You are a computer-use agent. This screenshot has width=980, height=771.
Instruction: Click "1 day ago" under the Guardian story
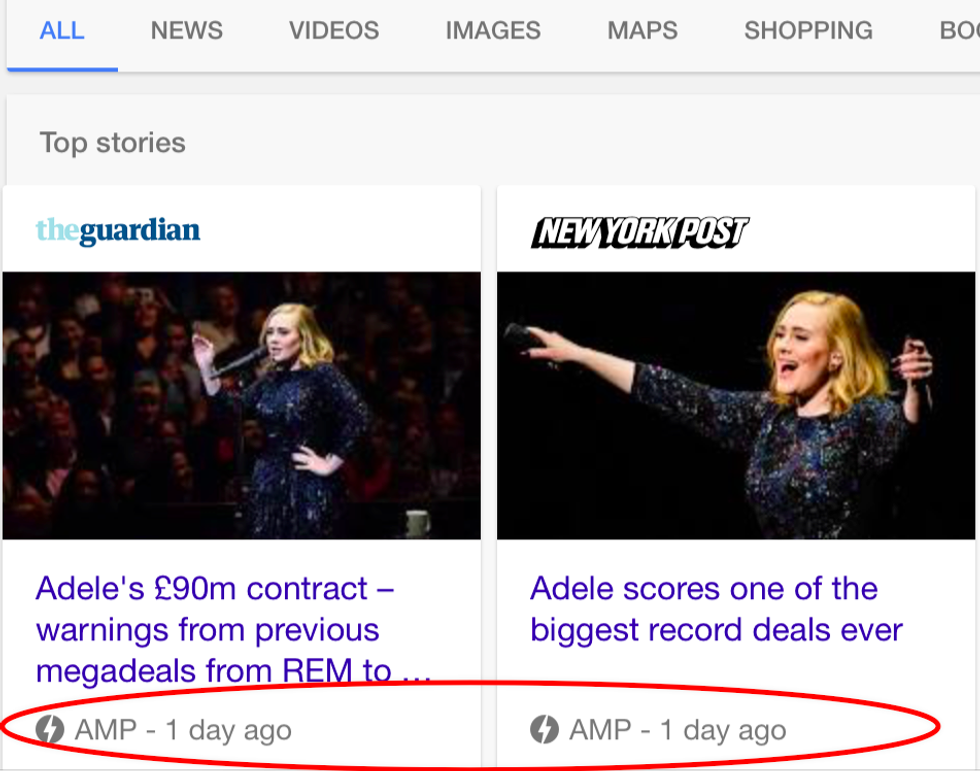[228, 730]
